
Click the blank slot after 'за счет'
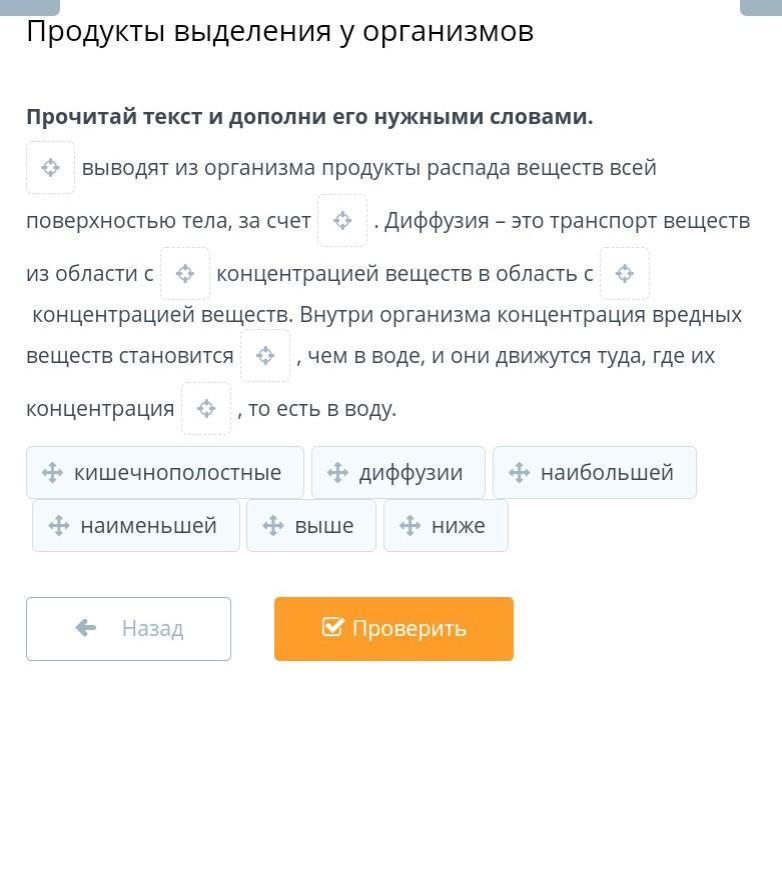[342, 220]
